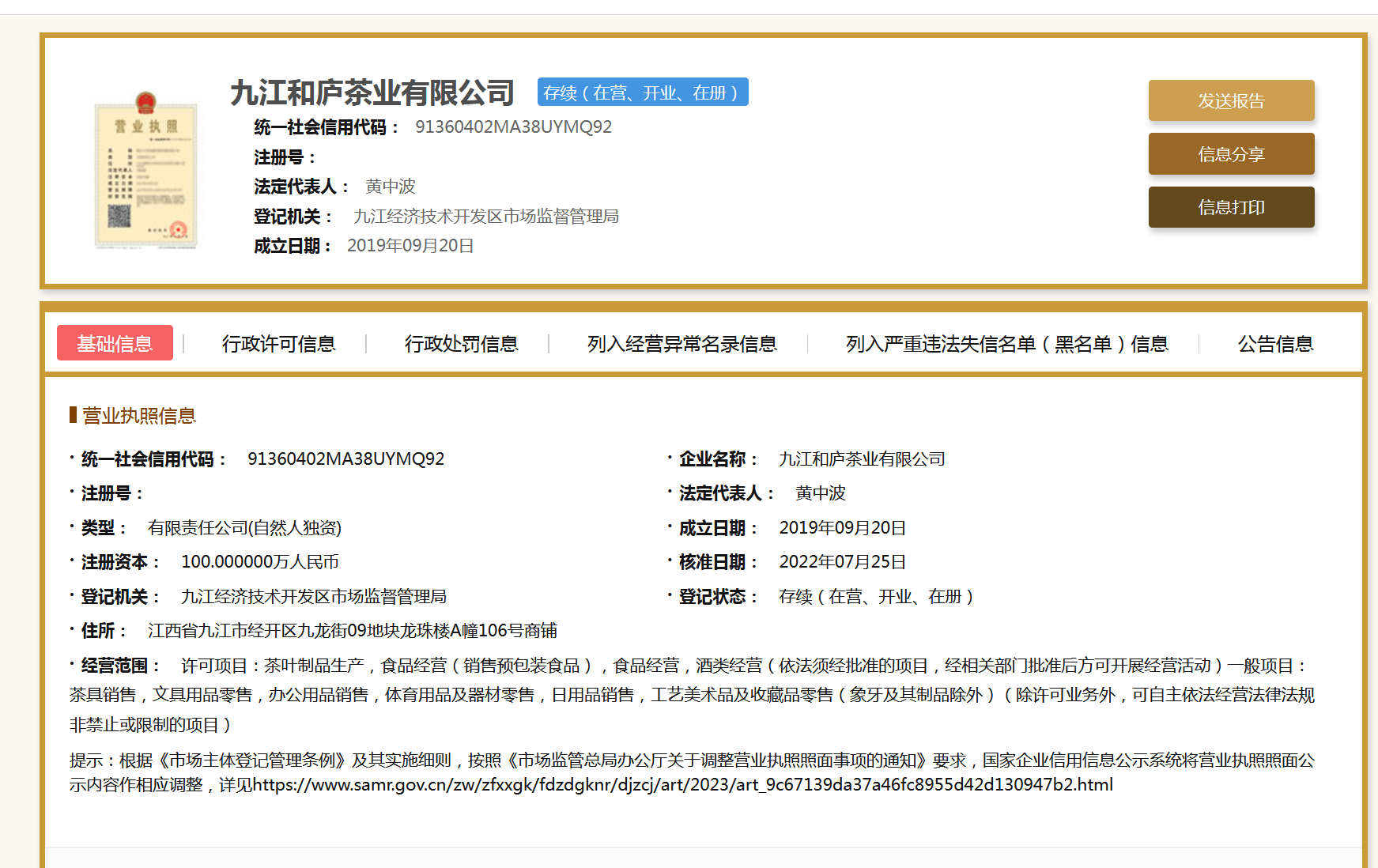Click the 核准日期 value 2022年07月25日
The width and height of the screenshot is (1378, 868).
pyautogui.click(x=843, y=562)
